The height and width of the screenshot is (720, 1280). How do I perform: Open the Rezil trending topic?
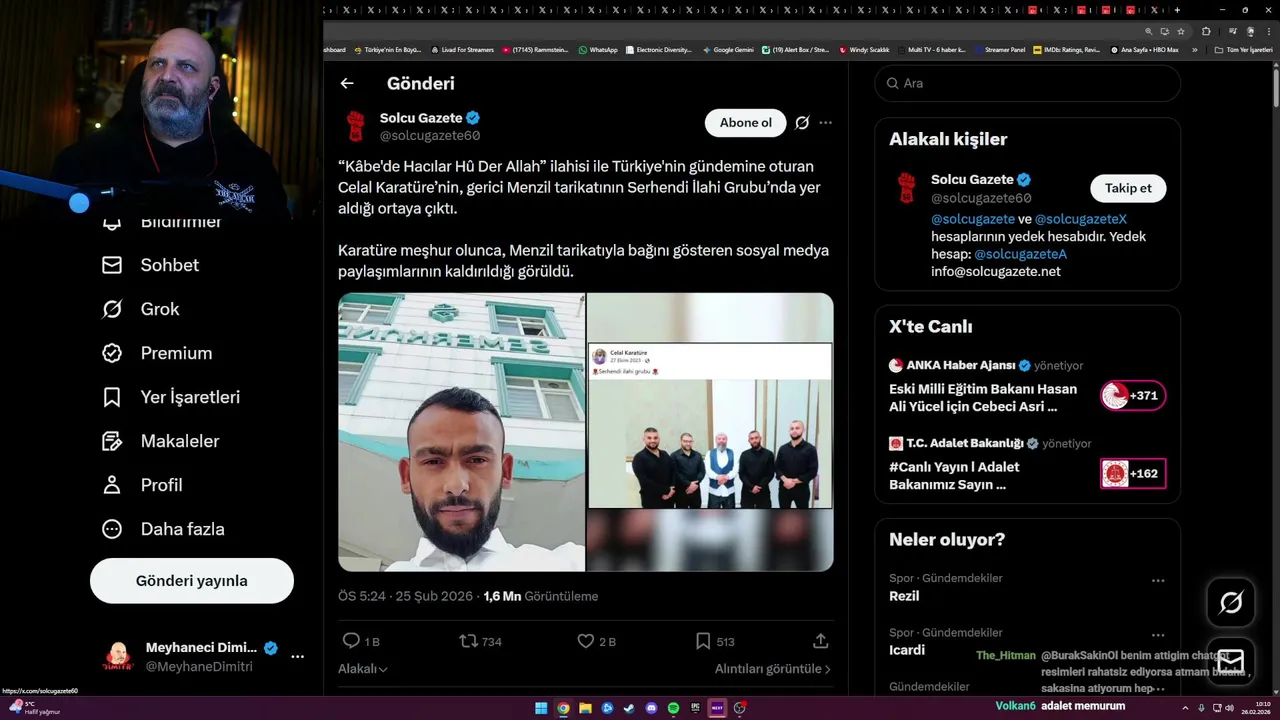click(904, 596)
